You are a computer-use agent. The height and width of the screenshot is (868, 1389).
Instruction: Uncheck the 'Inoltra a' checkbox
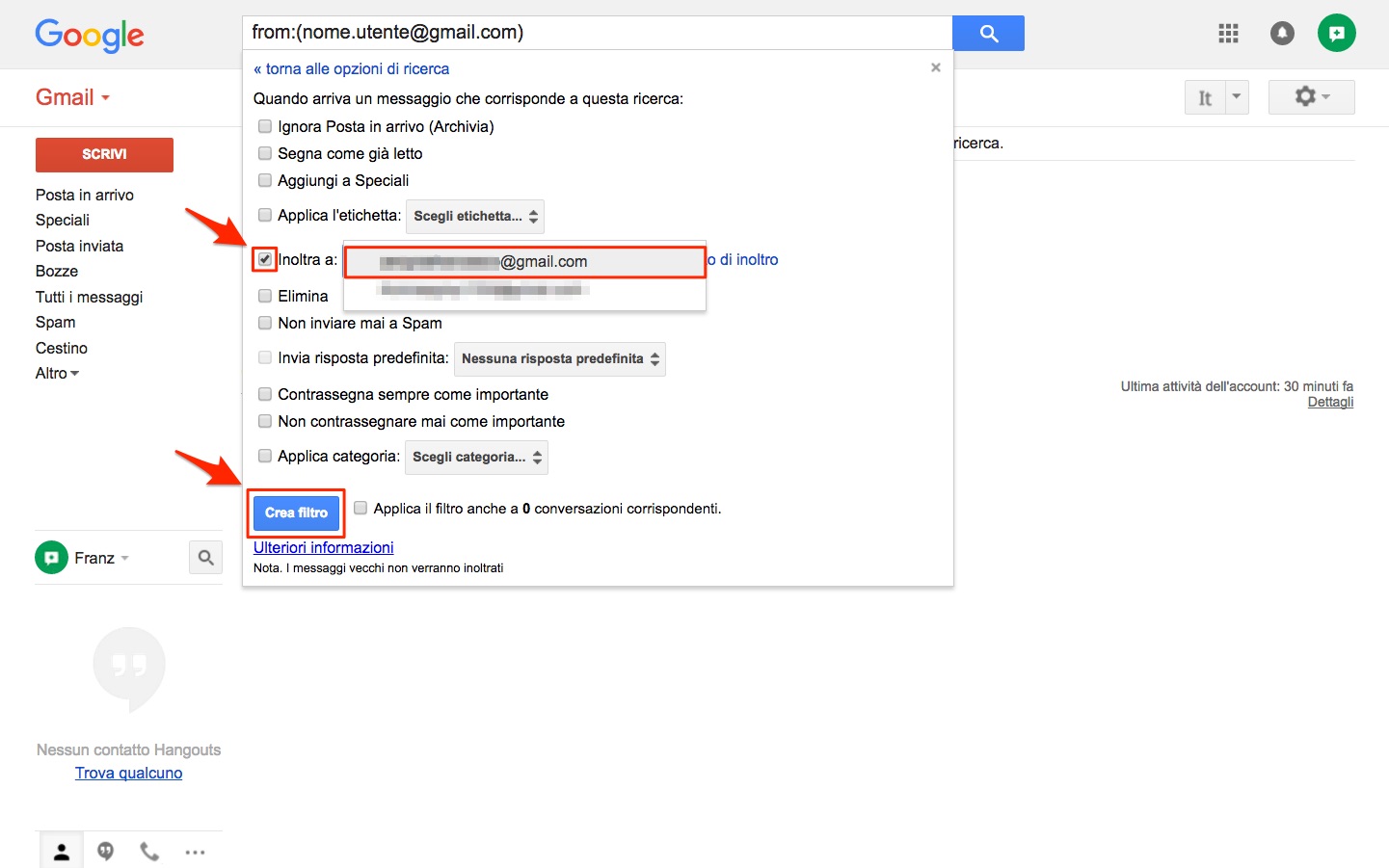pos(265,259)
